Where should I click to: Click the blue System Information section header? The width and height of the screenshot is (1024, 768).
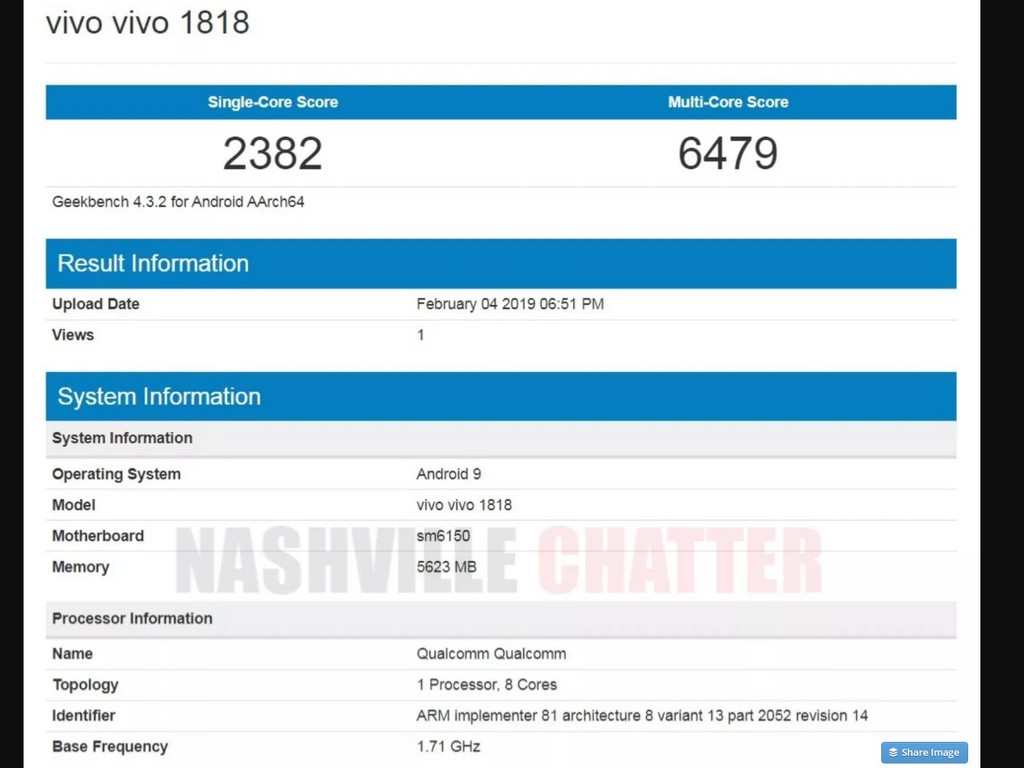(x=501, y=396)
